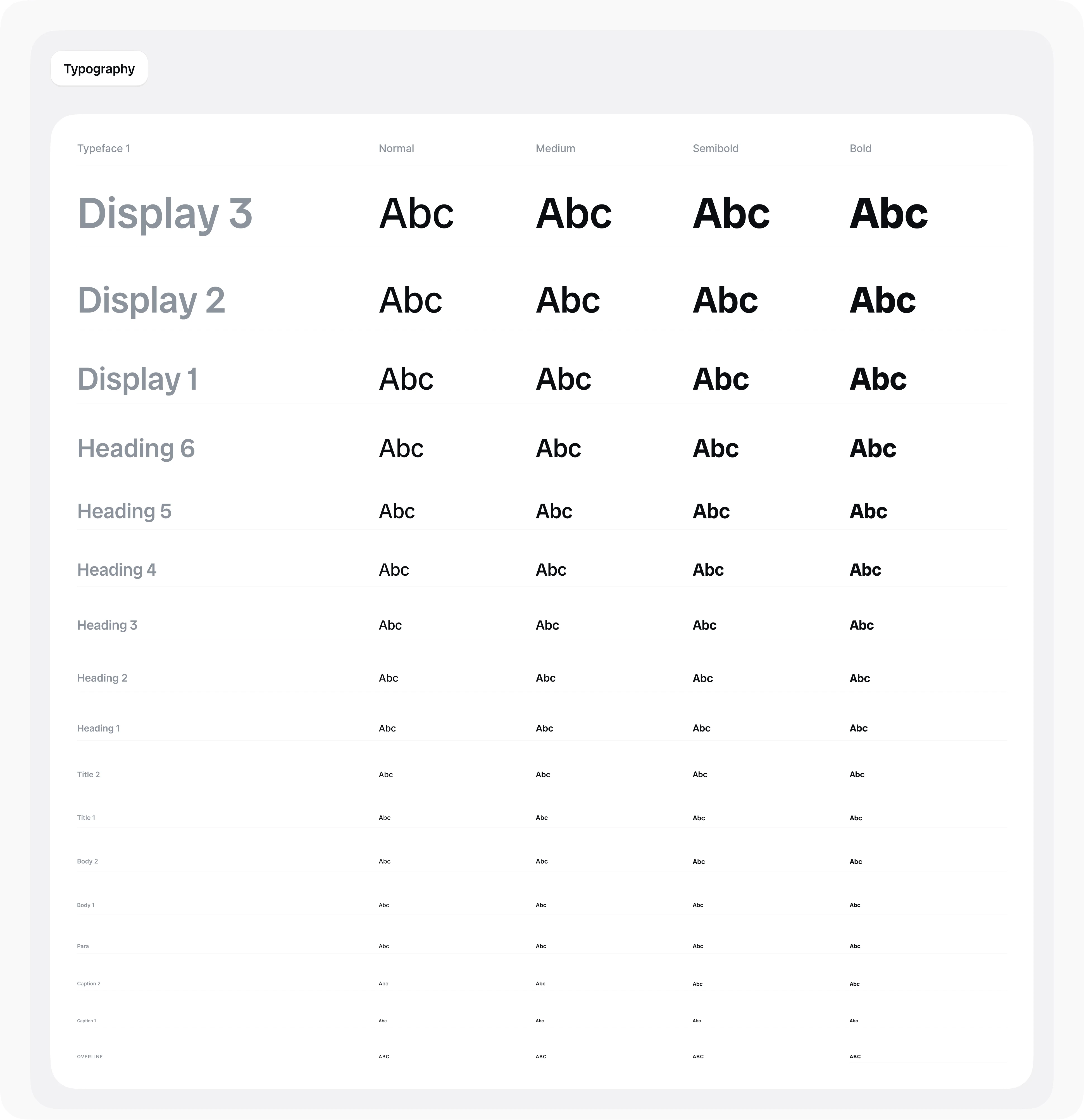The height and width of the screenshot is (1120, 1084).
Task: Click the Typography label button
Action: click(99, 69)
